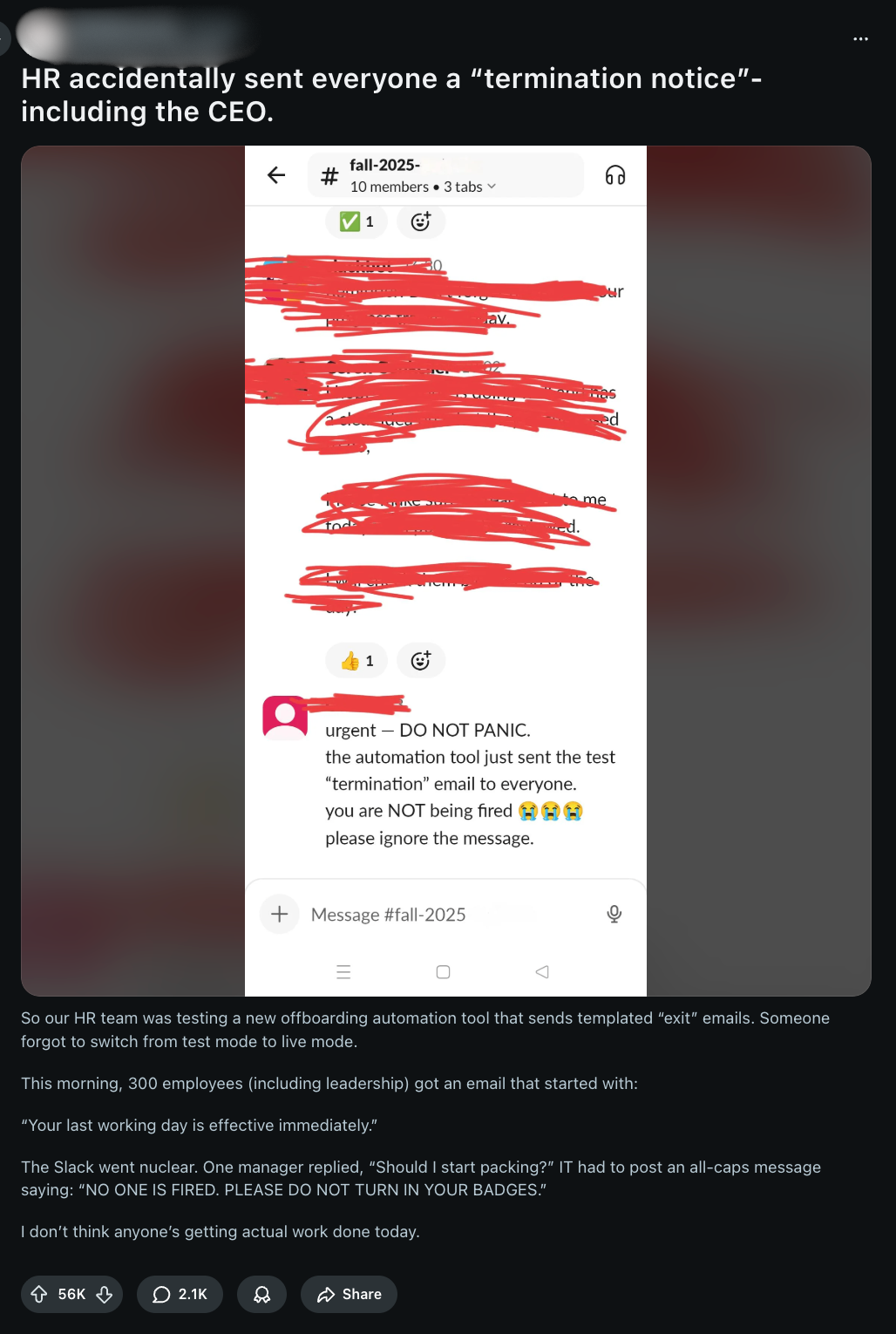Downvote the post with the down arrow
This screenshot has width=896, height=1334.
[x=105, y=1294]
